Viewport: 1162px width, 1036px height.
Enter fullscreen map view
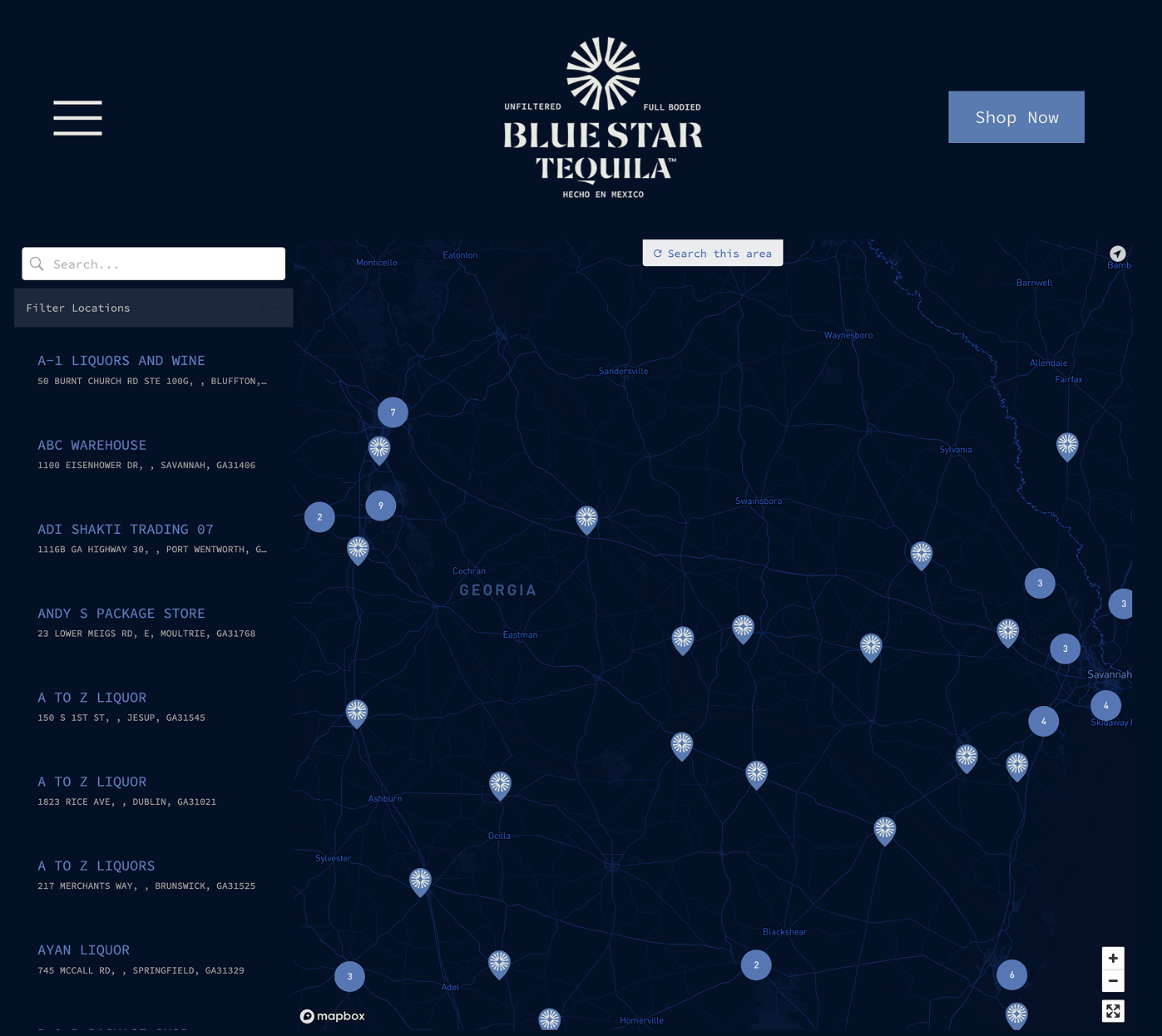click(1113, 1011)
